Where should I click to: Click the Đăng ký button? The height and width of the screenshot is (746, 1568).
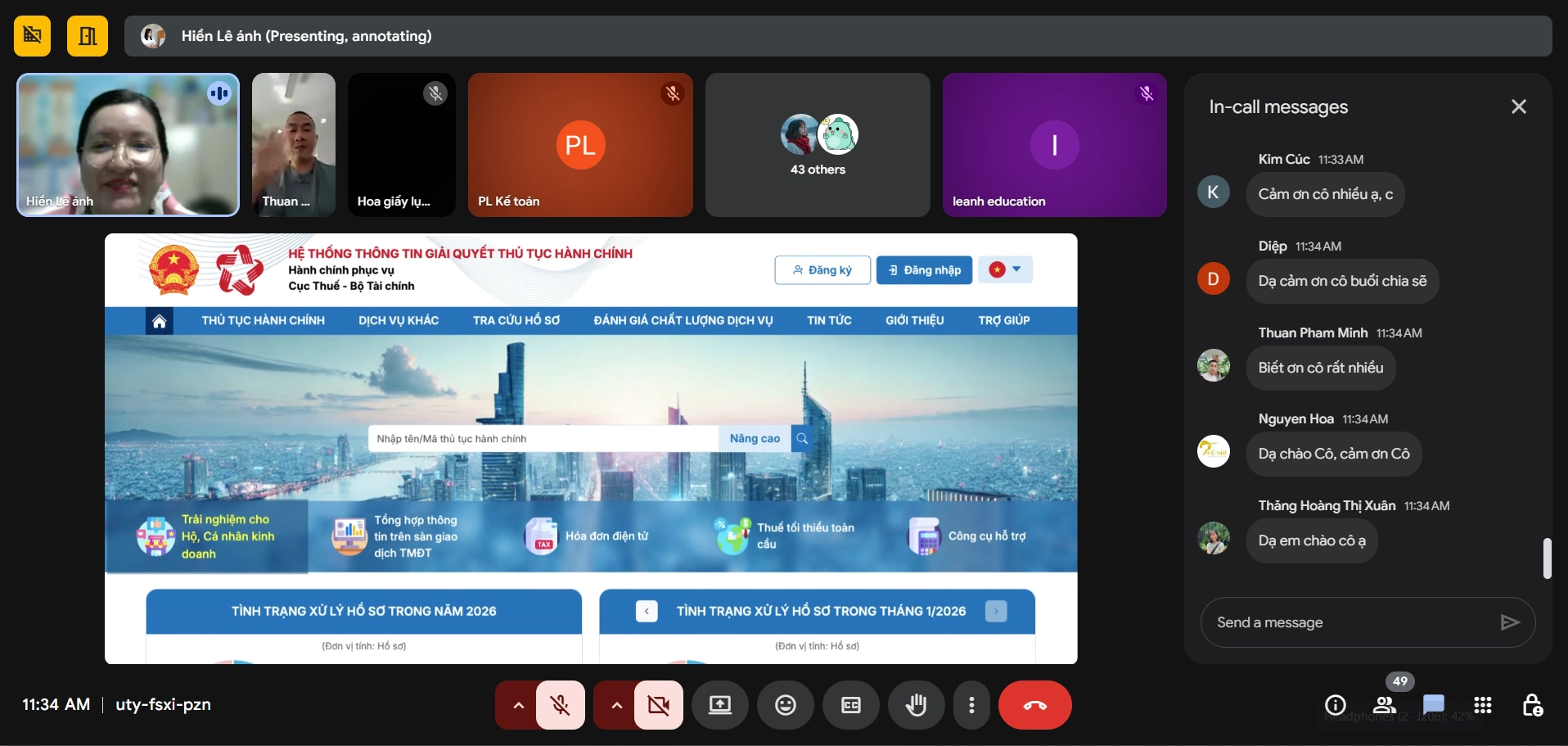pyautogui.click(x=822, y=270)
